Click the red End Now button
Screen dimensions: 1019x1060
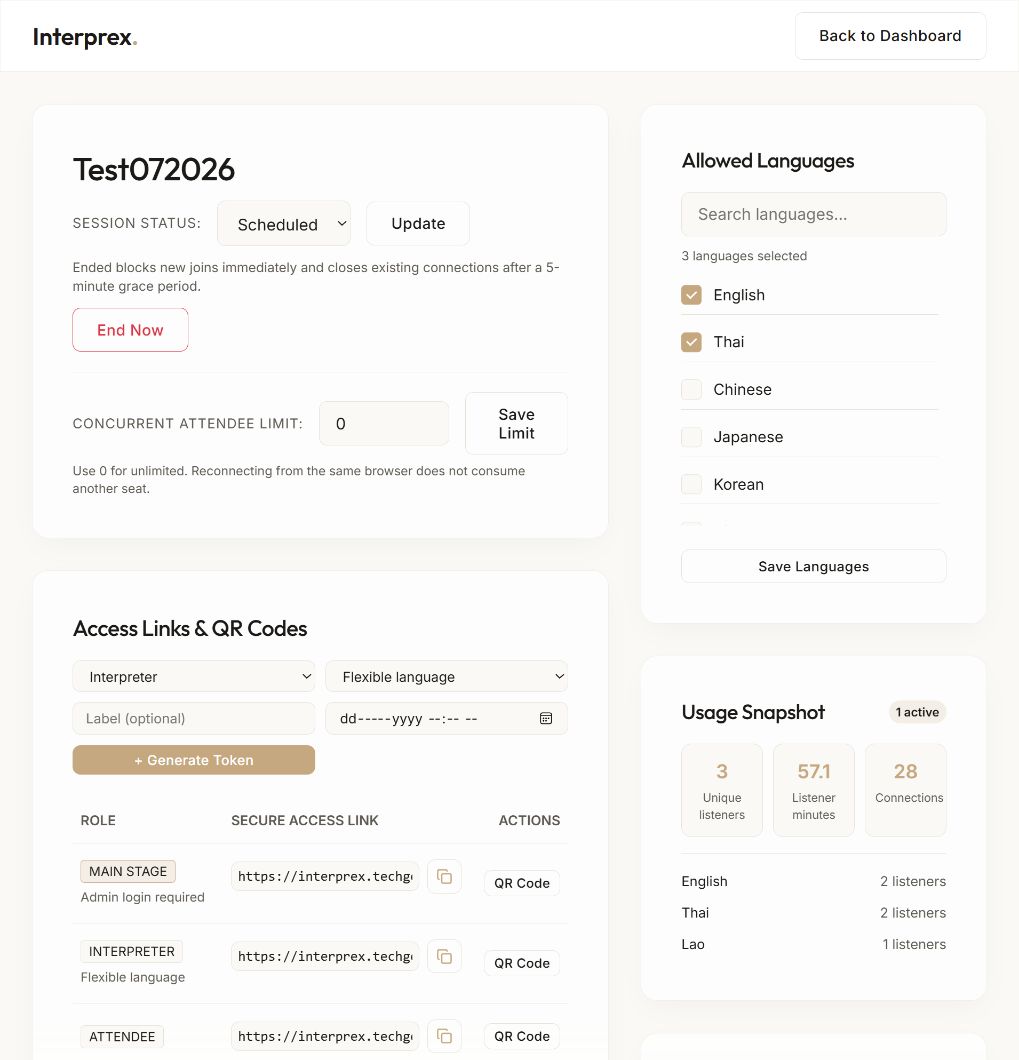click(131, 330)
